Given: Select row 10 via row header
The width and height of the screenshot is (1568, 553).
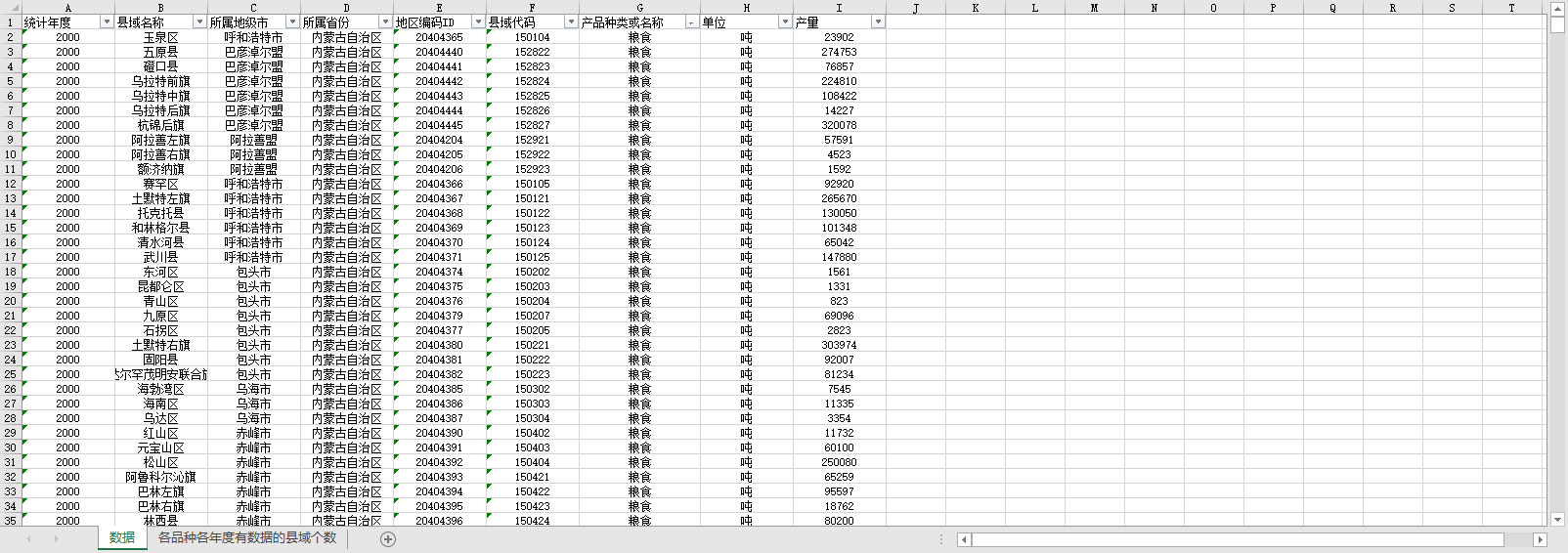Looking at the screenshot, I should 11,154.
